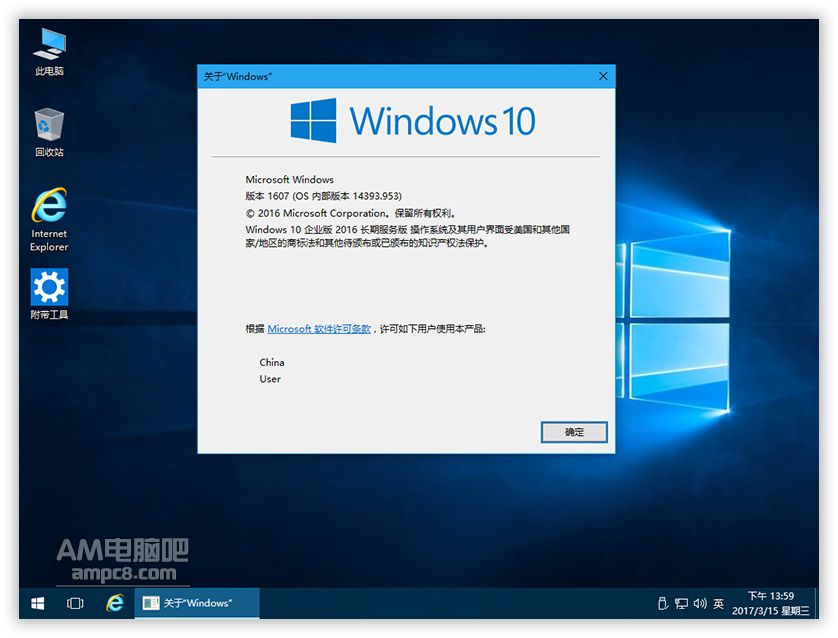Screen dimensions: 838x638
Task: Select the 回收站 recycle bin icon
Action: [49, 133]
